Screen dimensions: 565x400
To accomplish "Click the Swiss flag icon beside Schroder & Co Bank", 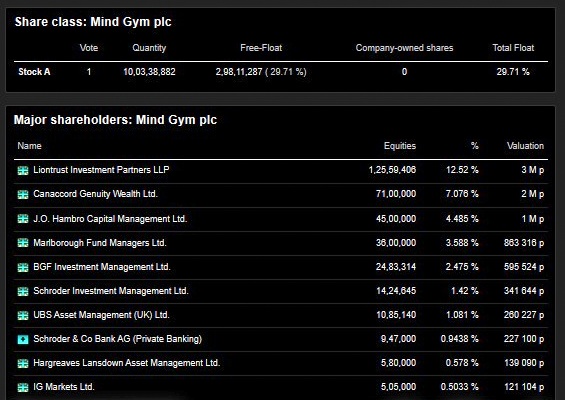I will coord(23,339).
